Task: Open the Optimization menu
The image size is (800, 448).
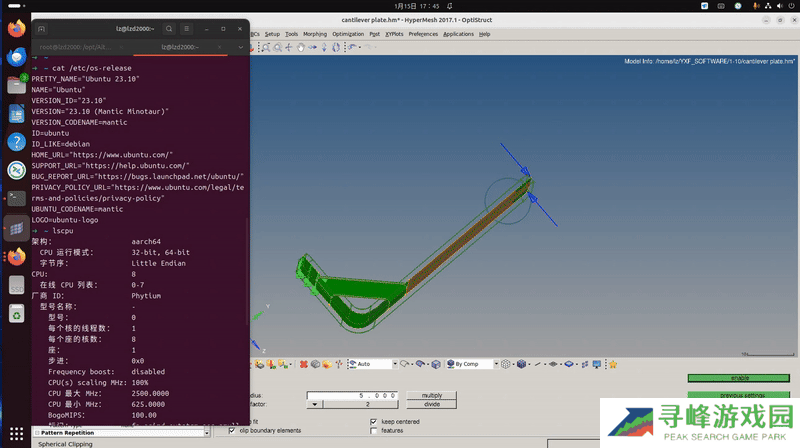Action: 348,34
